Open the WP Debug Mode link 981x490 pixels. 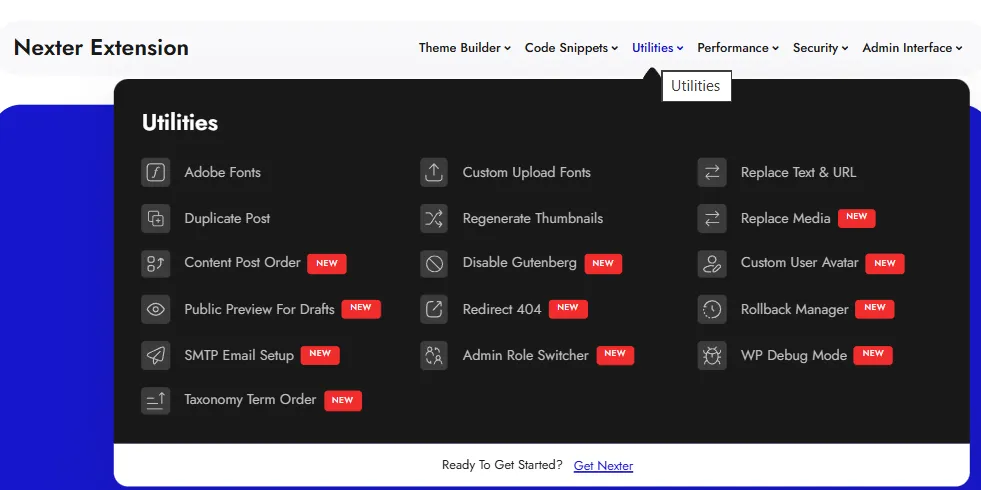(x=793, y=355)
